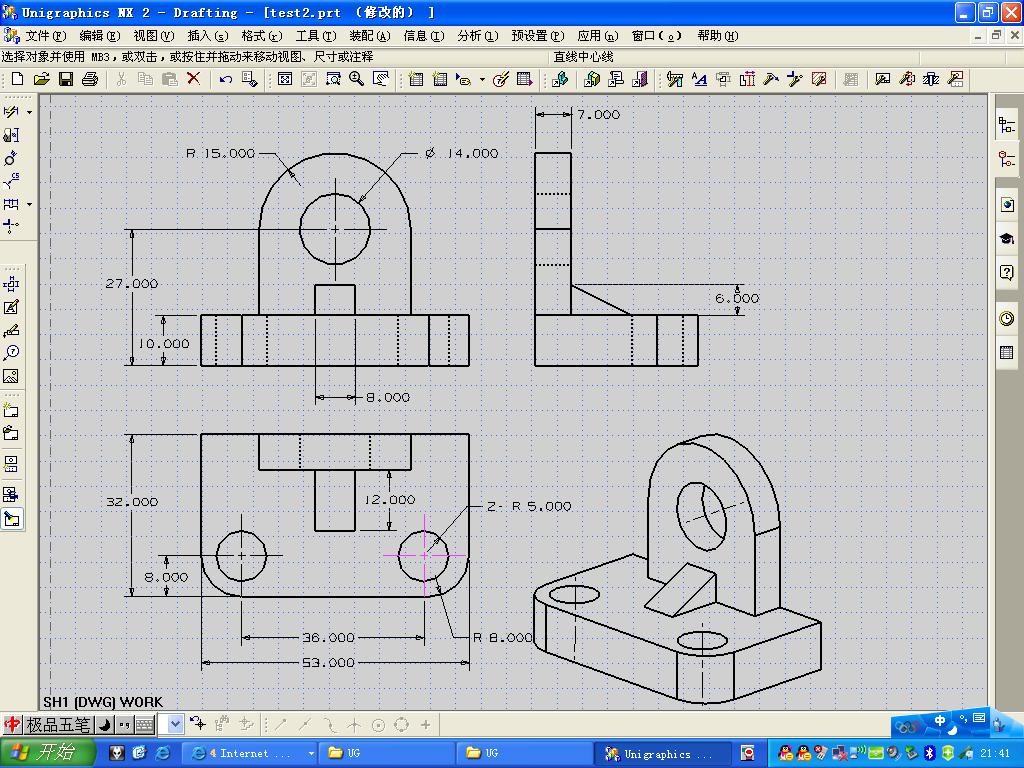The width and height of the screenshot is (1024, 768).
Task: Undo the last action with the undo arrow
Action: click(225, 79)
